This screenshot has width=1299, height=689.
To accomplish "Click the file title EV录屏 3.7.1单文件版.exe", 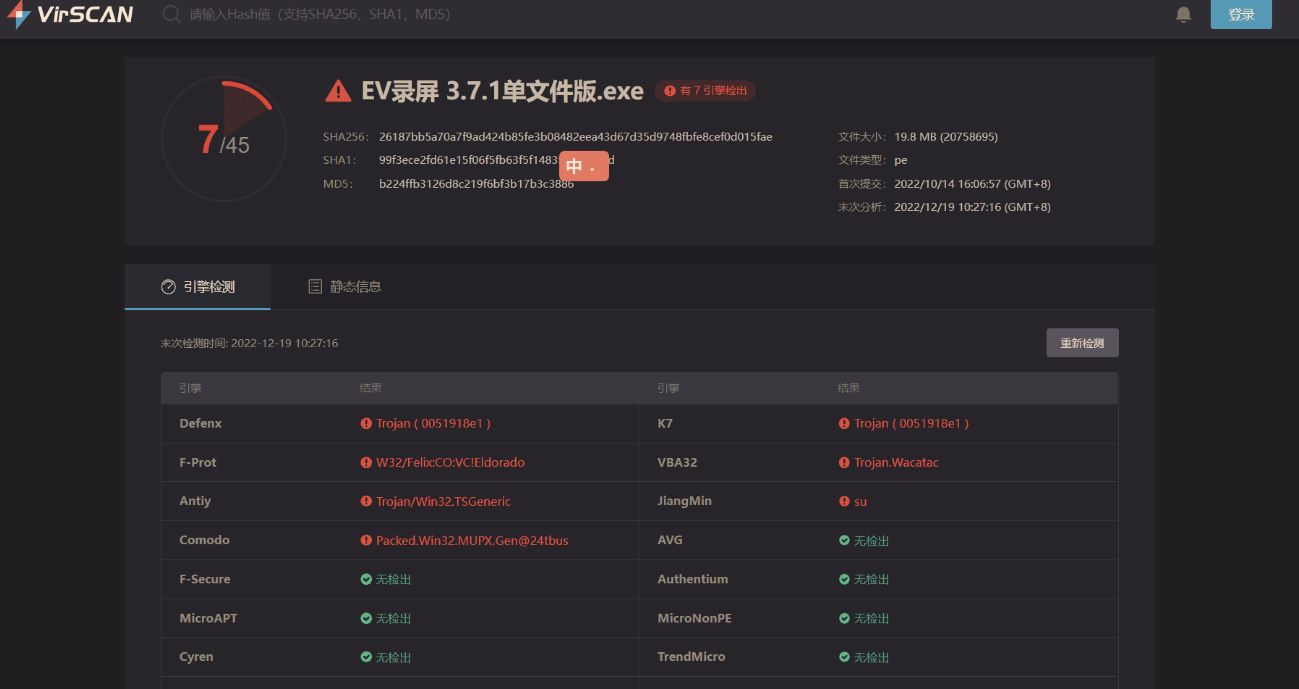I will click(502, 91).
